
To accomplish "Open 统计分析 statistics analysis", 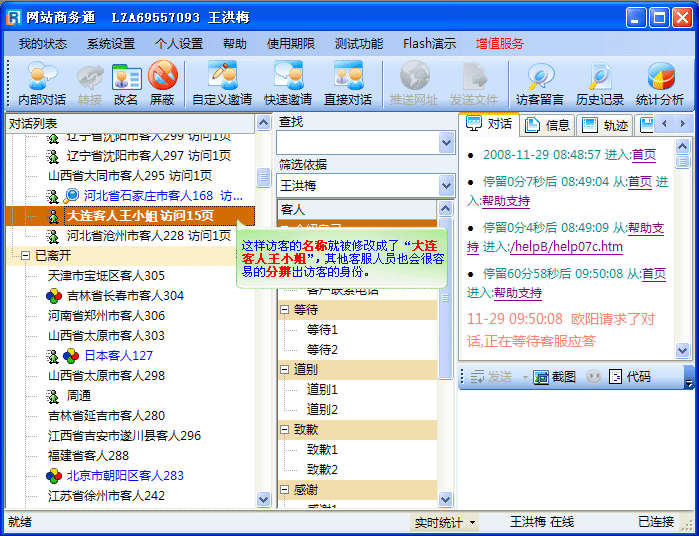I will pos(660,82).
